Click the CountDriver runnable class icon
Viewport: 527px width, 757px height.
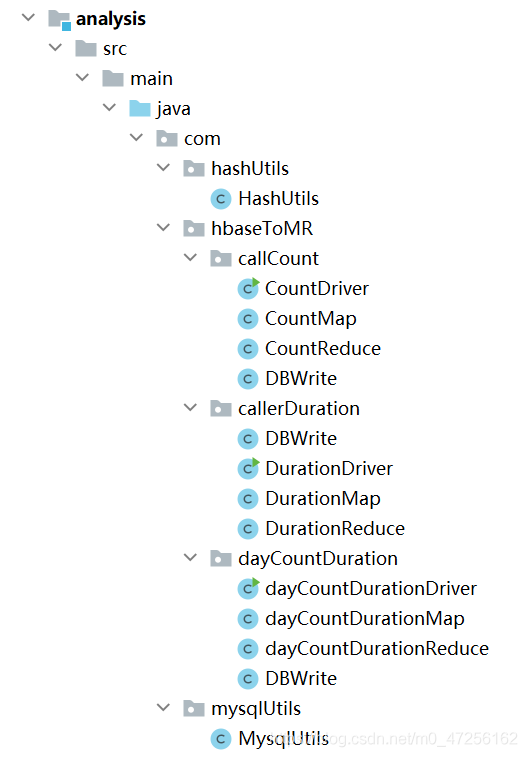[249, 288]
